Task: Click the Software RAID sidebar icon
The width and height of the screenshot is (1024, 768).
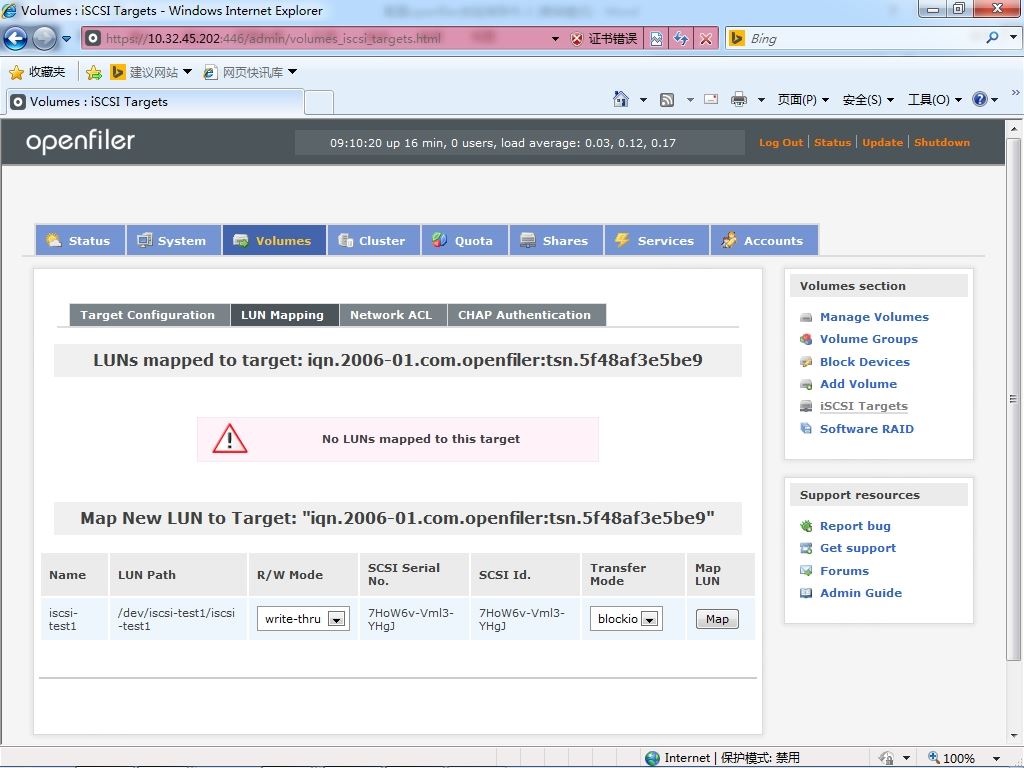Action: click(807, 429)
